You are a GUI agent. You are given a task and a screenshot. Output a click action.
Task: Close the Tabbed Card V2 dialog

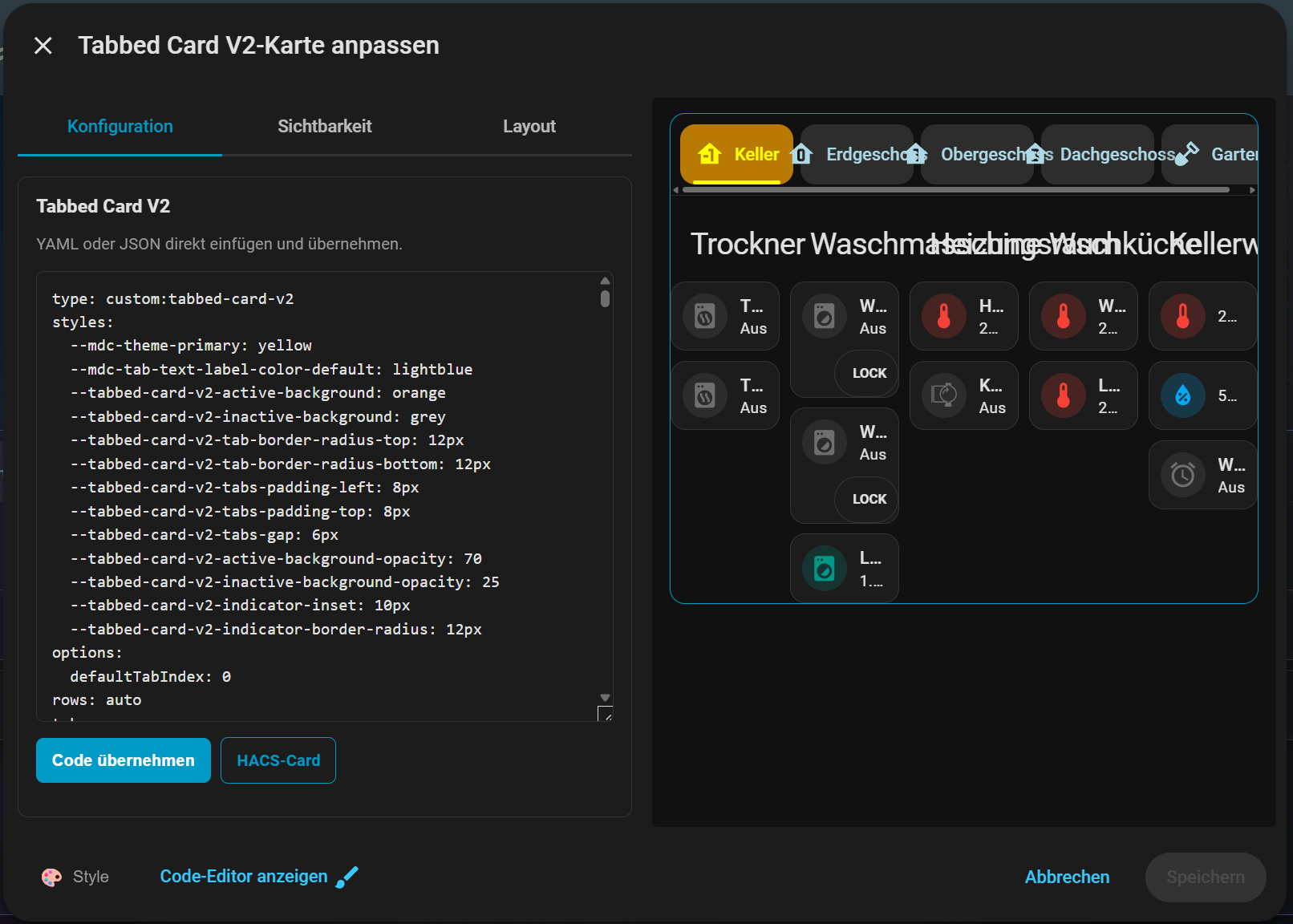point(43,46)
